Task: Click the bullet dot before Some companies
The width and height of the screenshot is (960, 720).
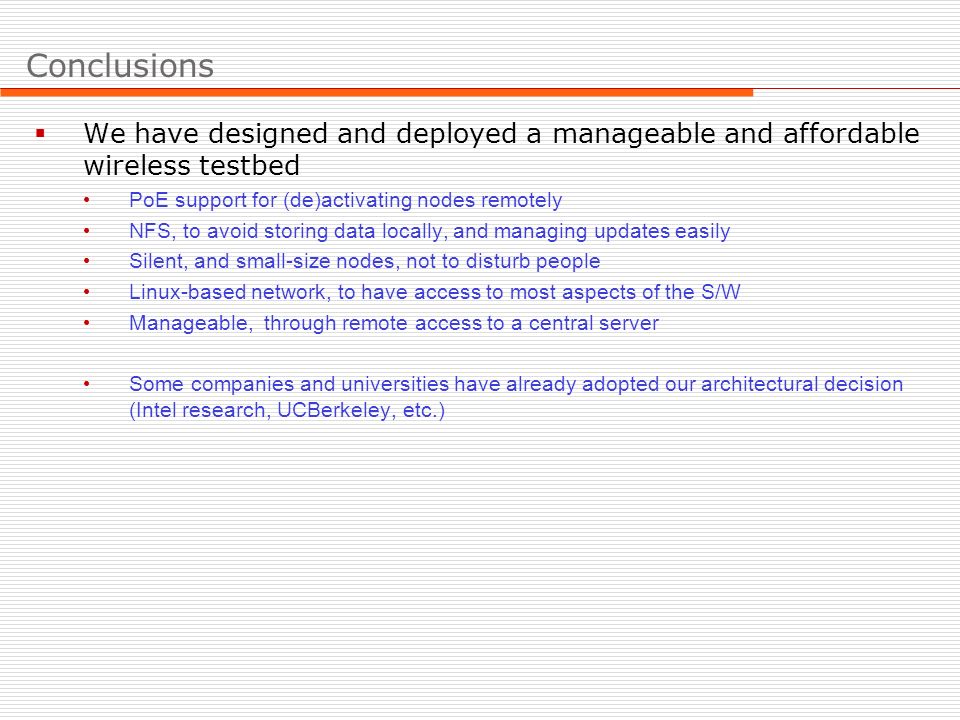Action: pyautogui.click(x=87, y=384)
